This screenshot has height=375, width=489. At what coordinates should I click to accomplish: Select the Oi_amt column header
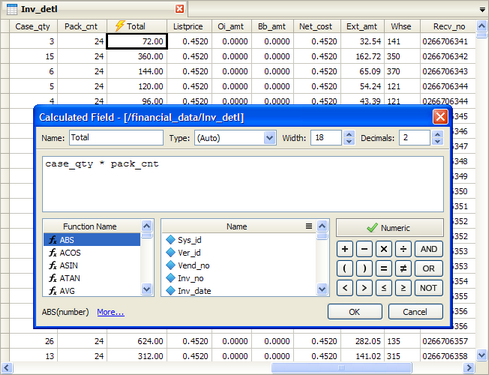[231, 26]
